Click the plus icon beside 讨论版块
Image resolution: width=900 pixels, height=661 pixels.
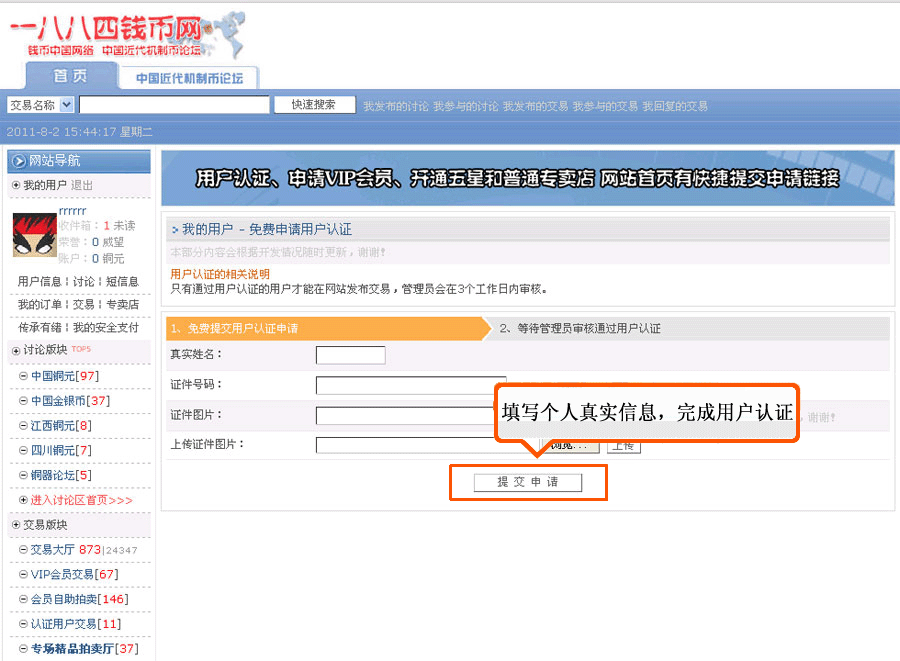tap(15, 350)
